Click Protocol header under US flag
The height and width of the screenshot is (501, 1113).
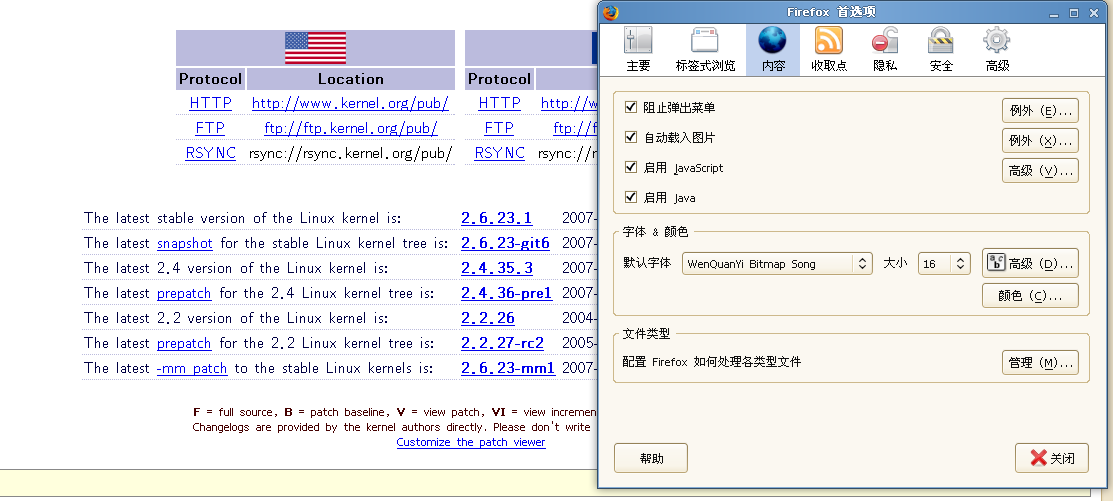point(210,79)
